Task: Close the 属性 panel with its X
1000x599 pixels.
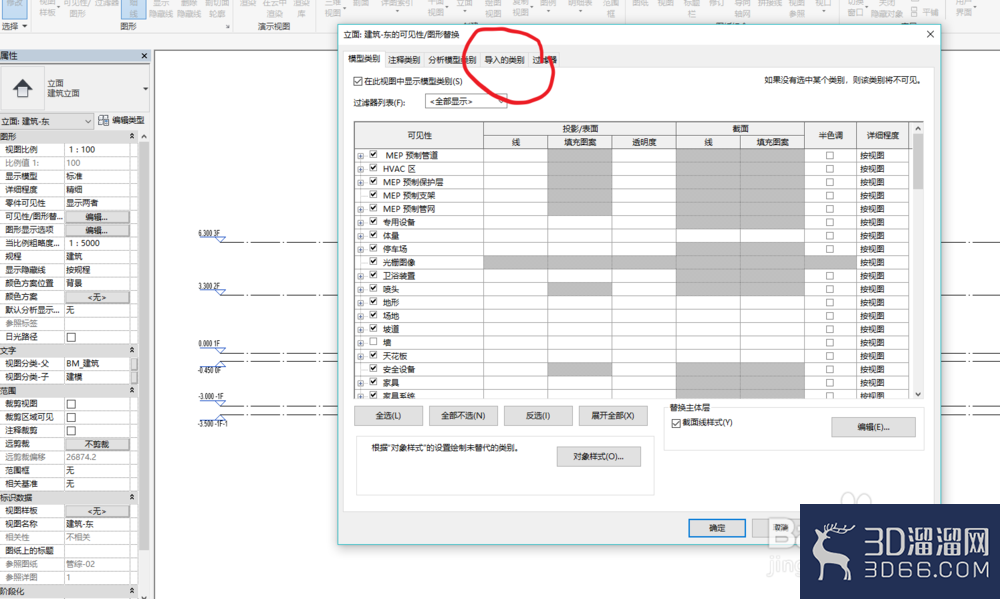Action: pos(144,55)
